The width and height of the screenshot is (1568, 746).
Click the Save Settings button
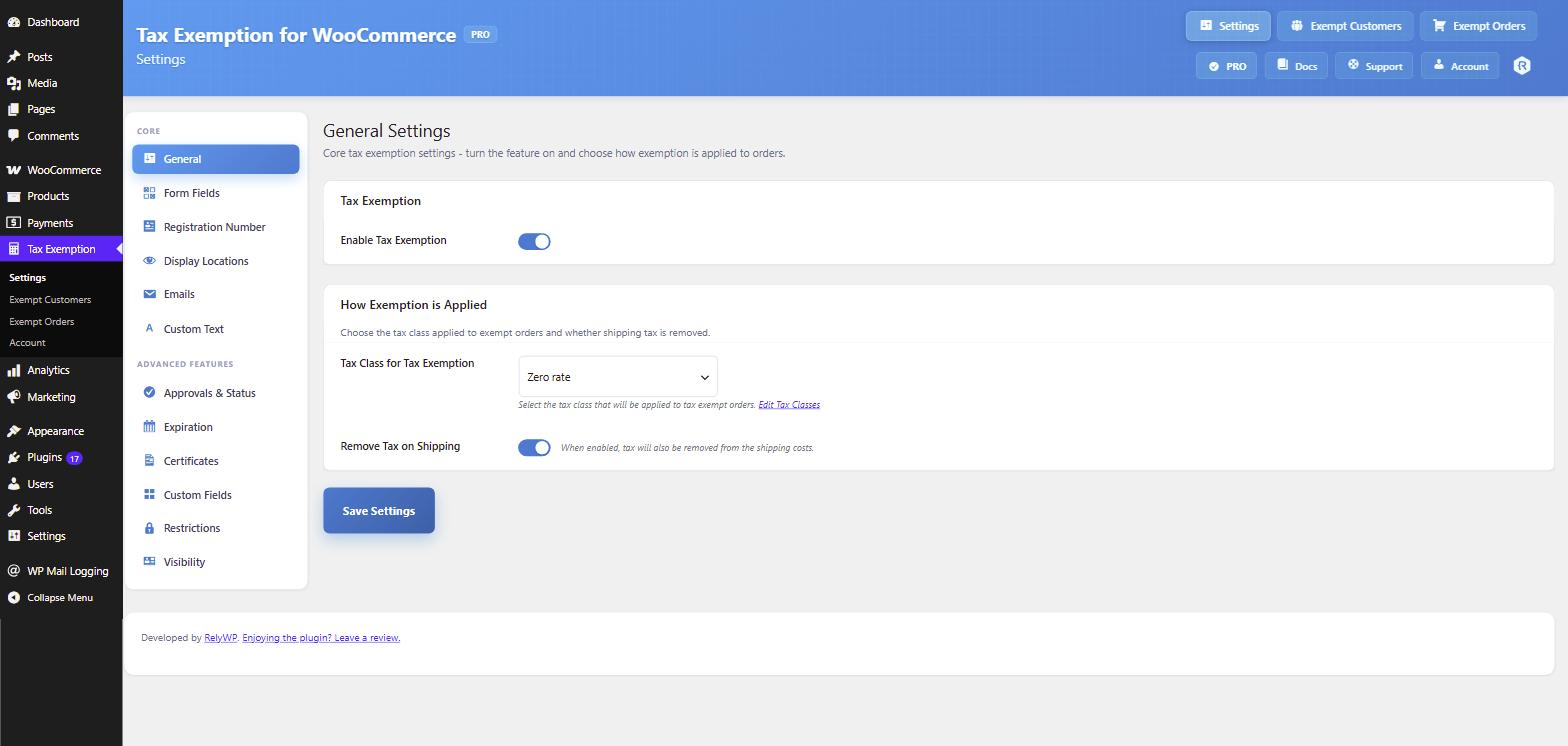coord(379,511)
